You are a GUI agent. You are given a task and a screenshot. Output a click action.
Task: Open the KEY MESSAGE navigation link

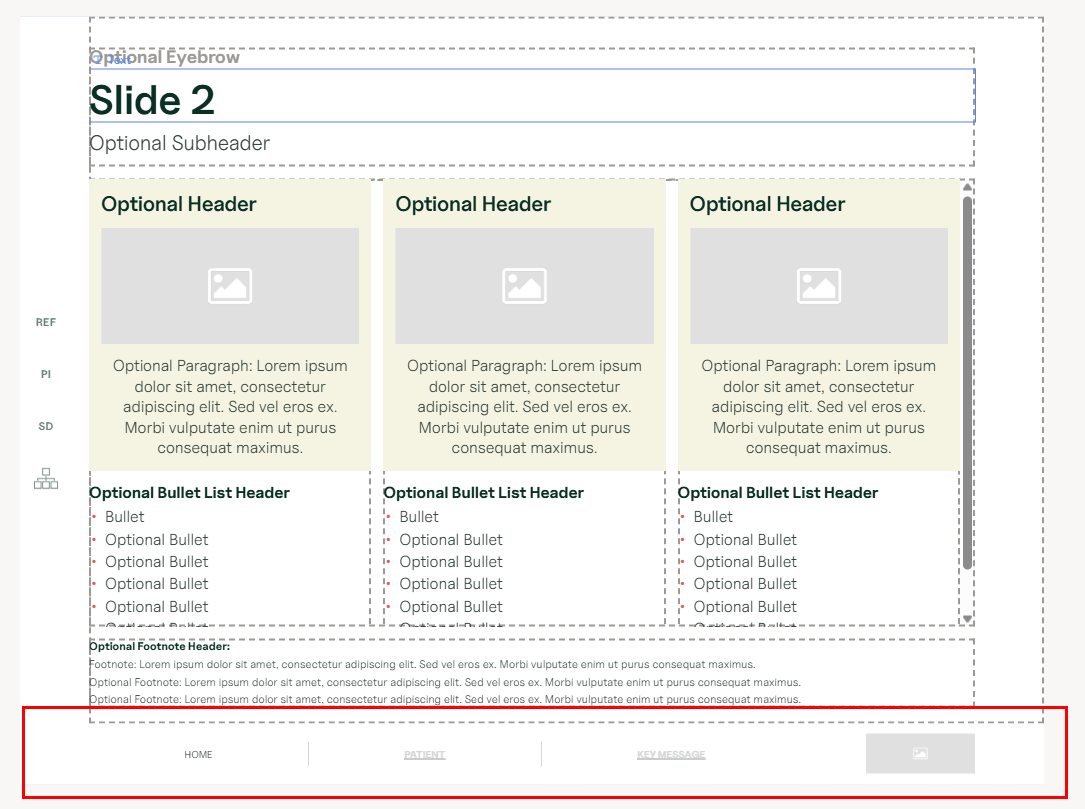[671, 755]
